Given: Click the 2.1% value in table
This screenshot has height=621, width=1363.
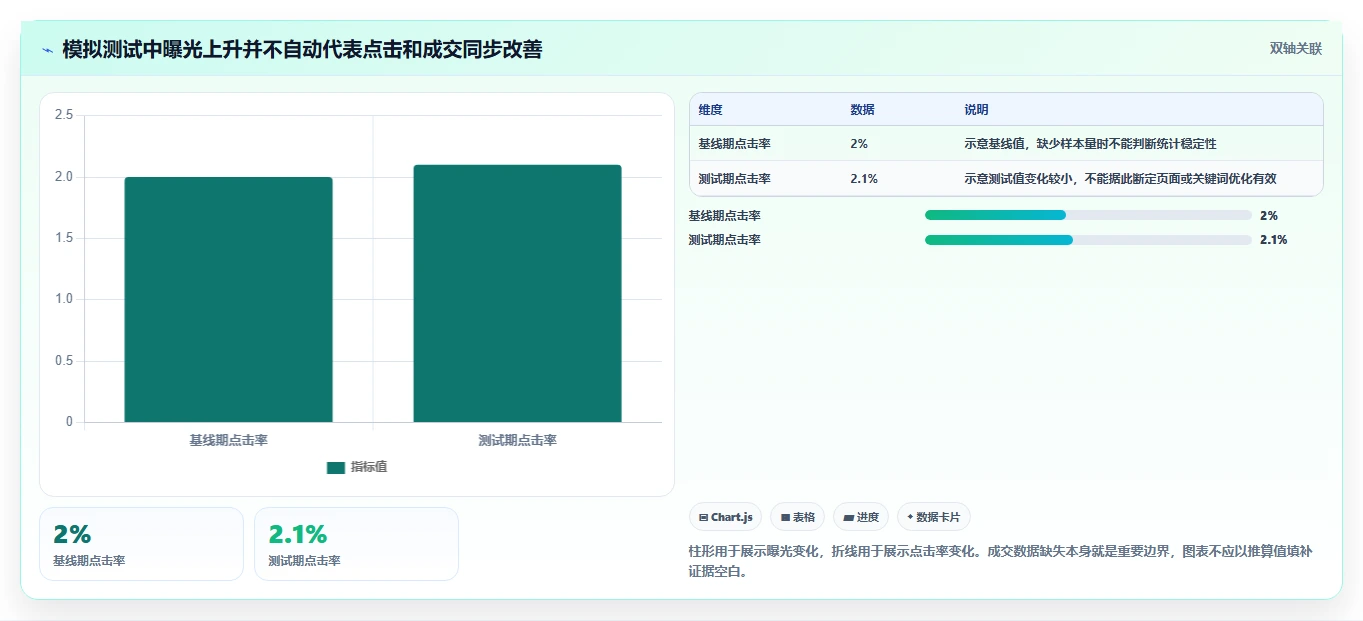Looking at the screenshot, I should [x=864, y=179].
